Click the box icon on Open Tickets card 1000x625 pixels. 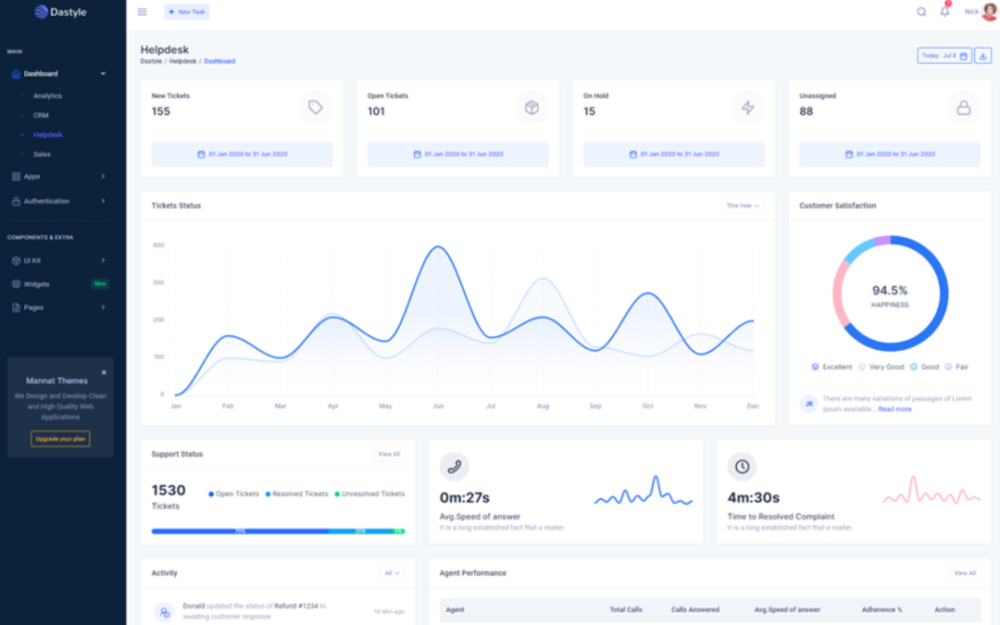532,108
